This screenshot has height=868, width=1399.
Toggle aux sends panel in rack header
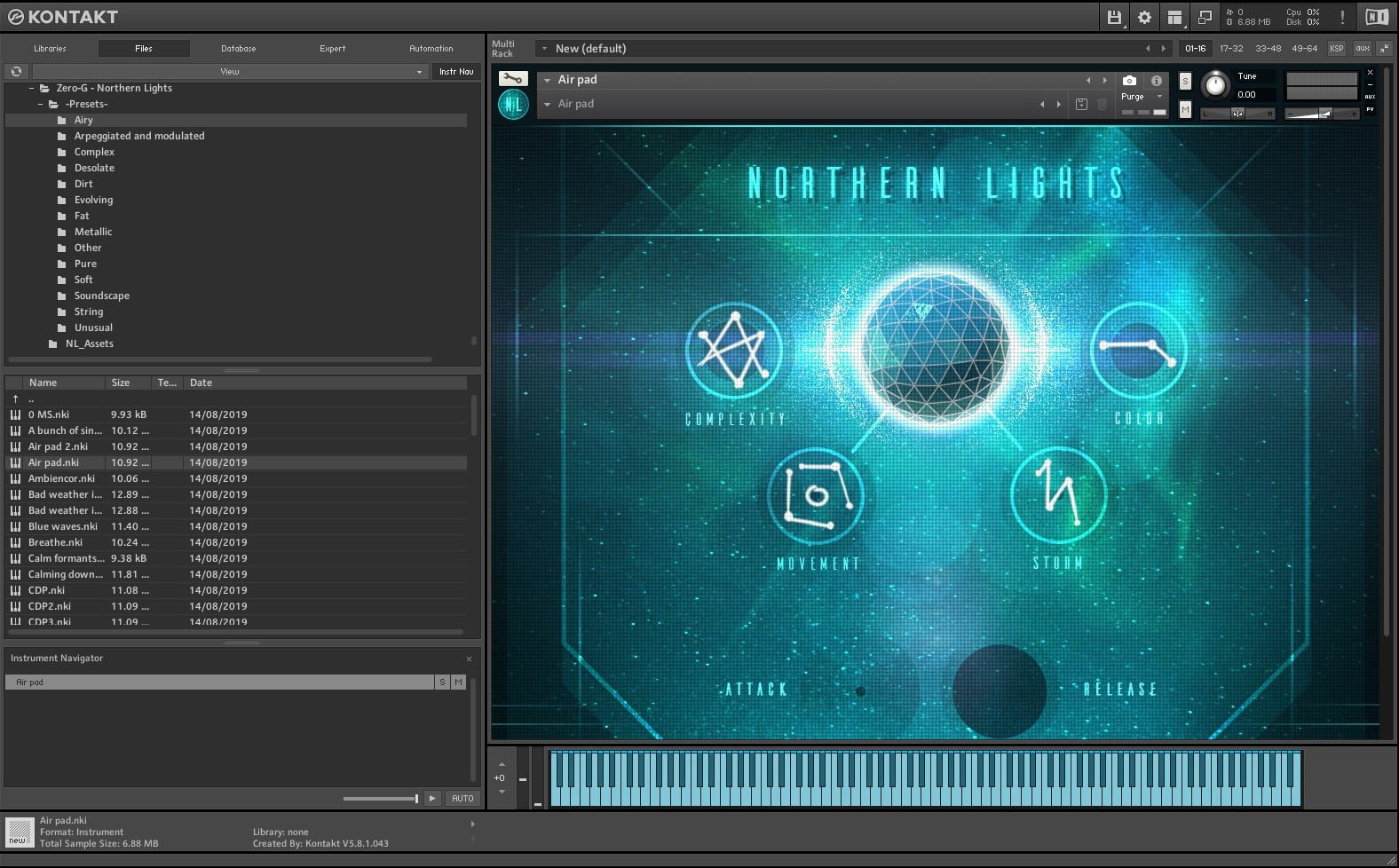pyautogui.click(x=1362, y=48)
